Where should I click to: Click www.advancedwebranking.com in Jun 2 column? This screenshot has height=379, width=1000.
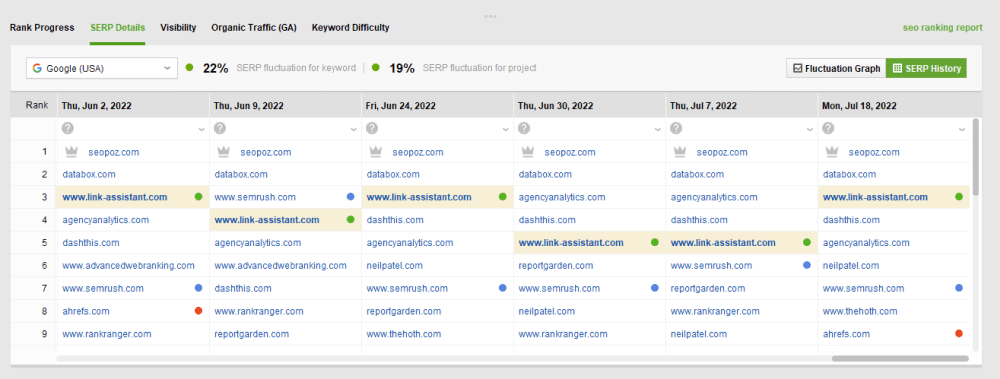(128, 265)
